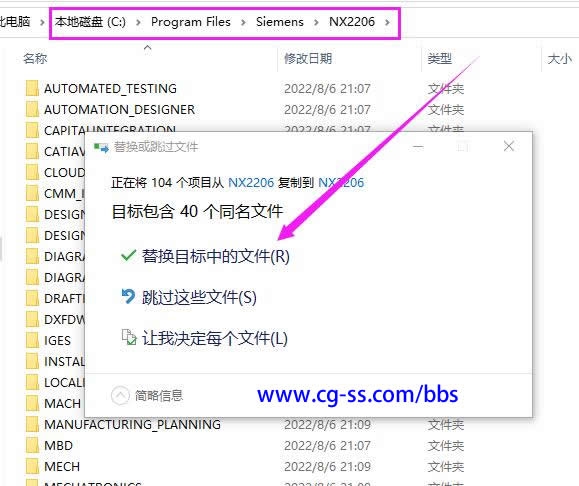Select the AUTOMATION_DESIGNER folder icon

point(32,110)
